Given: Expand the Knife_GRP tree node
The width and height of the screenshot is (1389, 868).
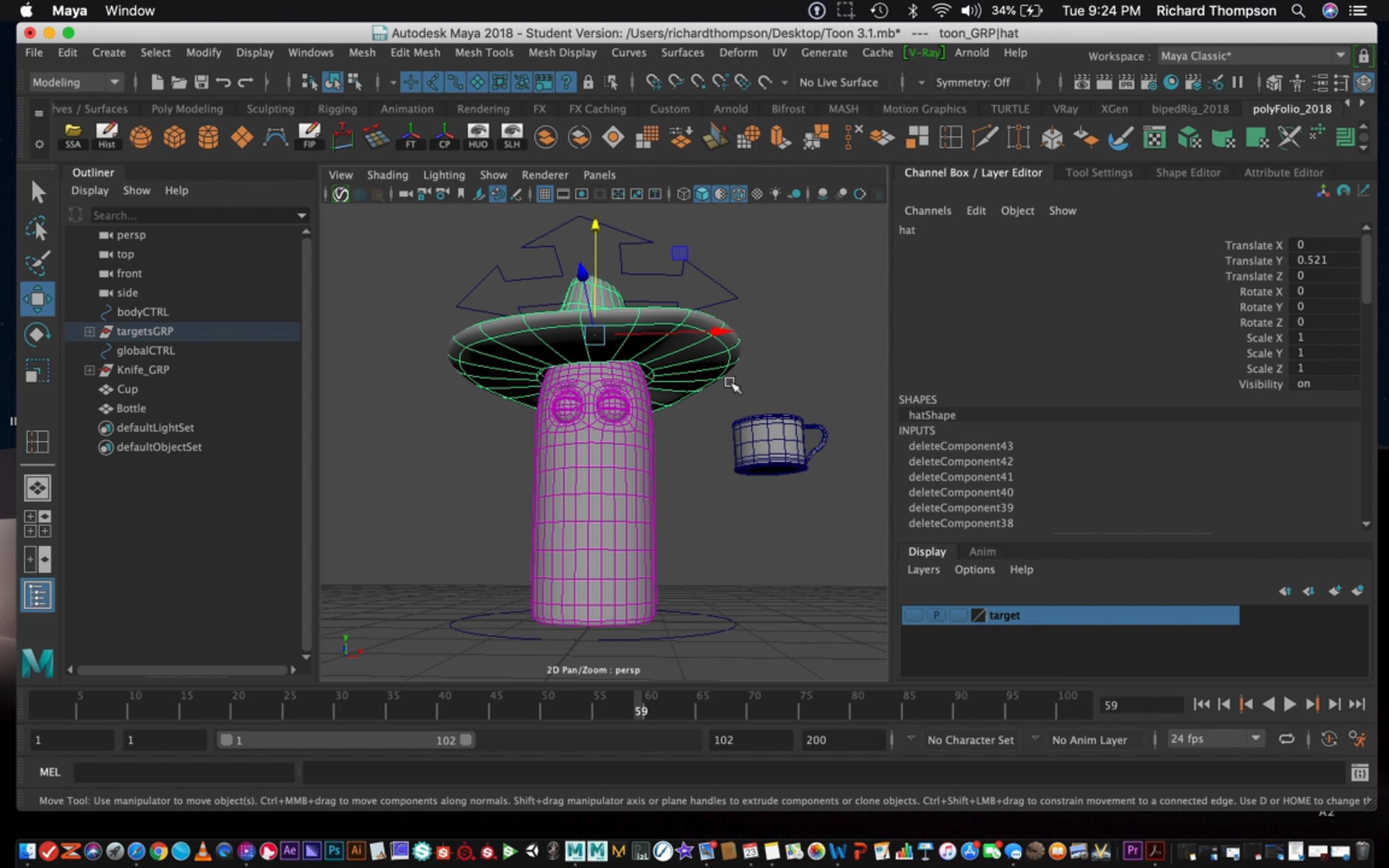Looking at the screenshot, I should (89, 370).
